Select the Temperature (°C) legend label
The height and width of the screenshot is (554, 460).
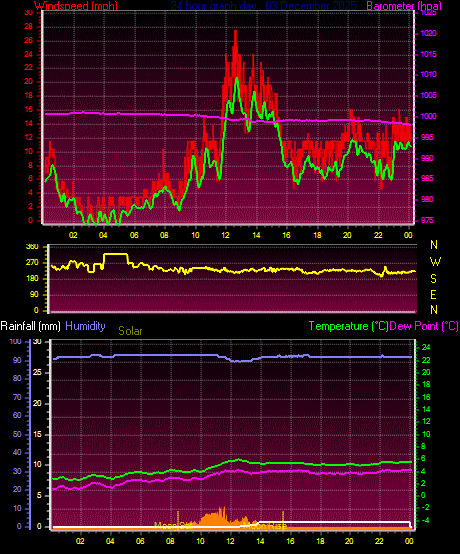click(x=348, y=326)
